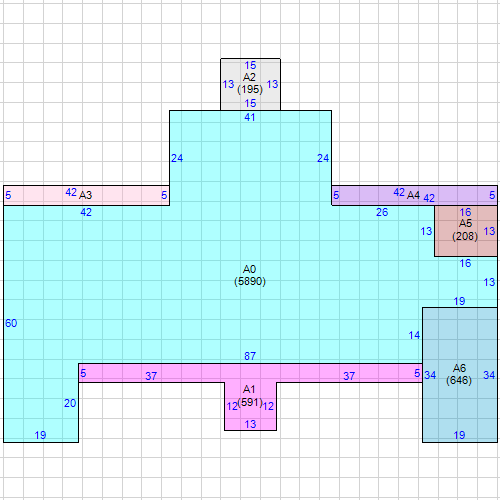Screen dimensions: 500x500
Task: Click the 13 dimension at the bottom of A1
Action: pos(250,424)
